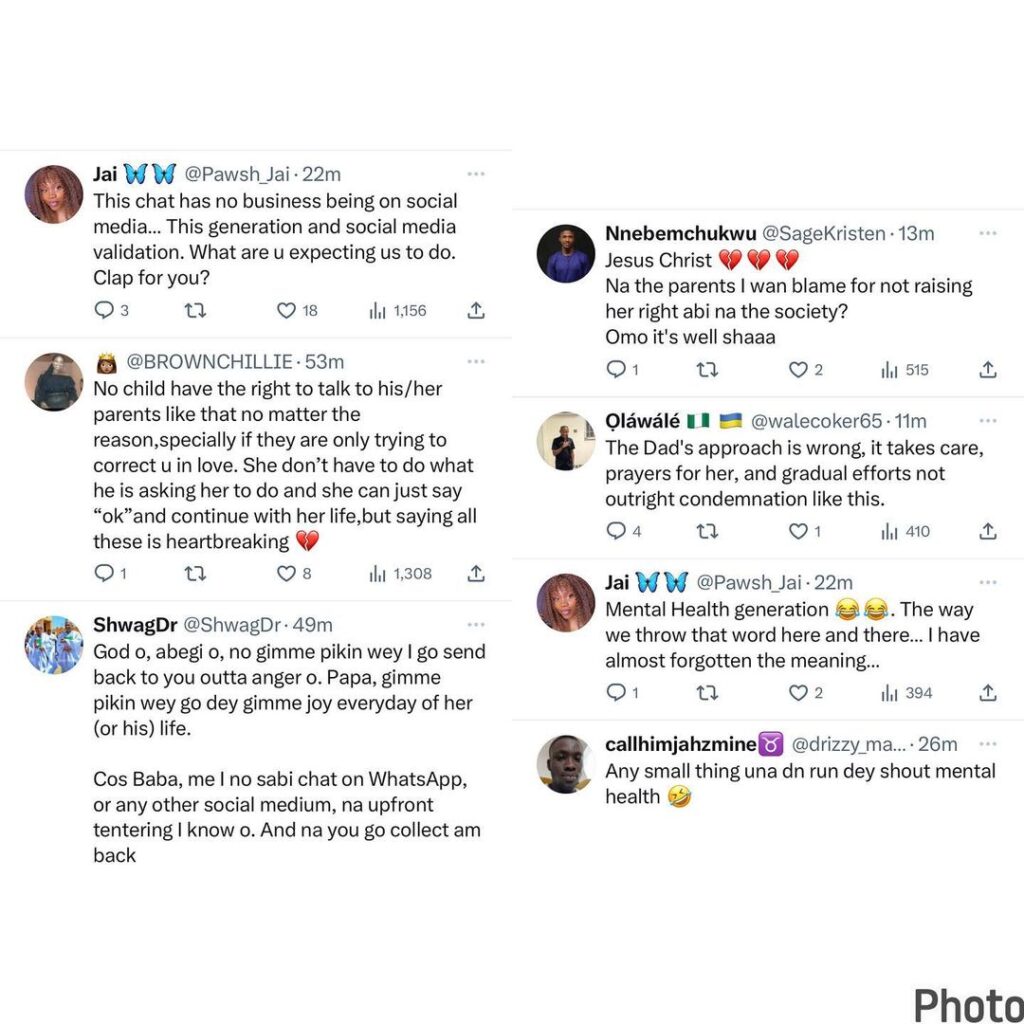Screen dimensions: 1024x1024
Task: Retweet the @BROWNCHILLIE tweet
Action: [195, 574]
